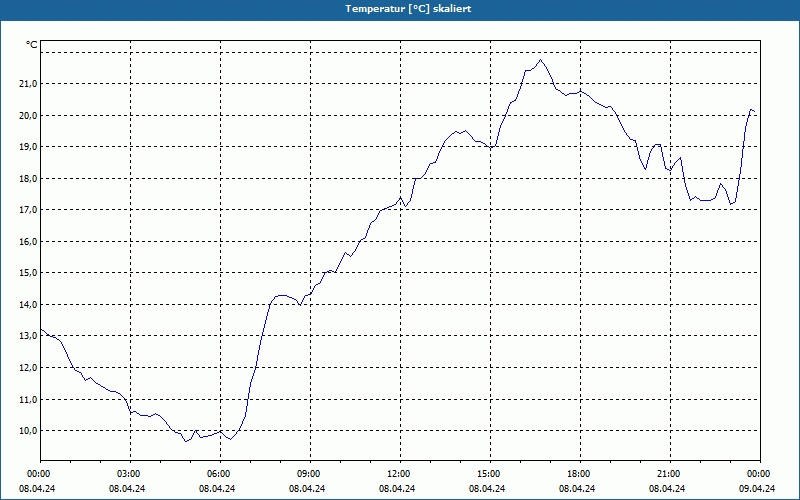The width and height of the screenshot is (800, 500).
Task: Click the "09.04.24" date label
Action: [757, 488]
